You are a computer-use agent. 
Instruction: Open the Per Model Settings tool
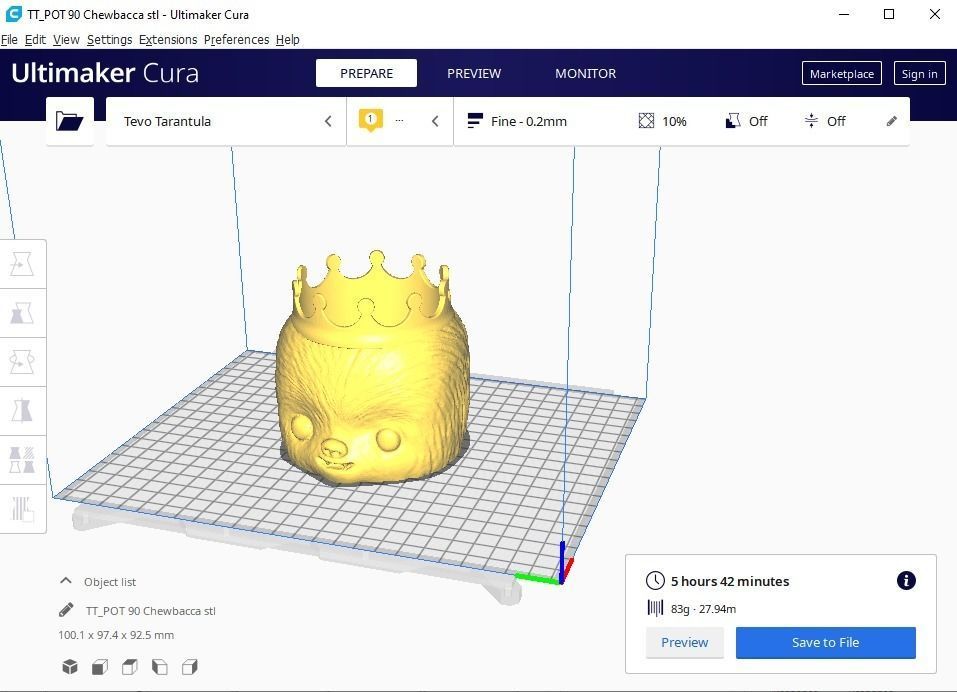22,460
